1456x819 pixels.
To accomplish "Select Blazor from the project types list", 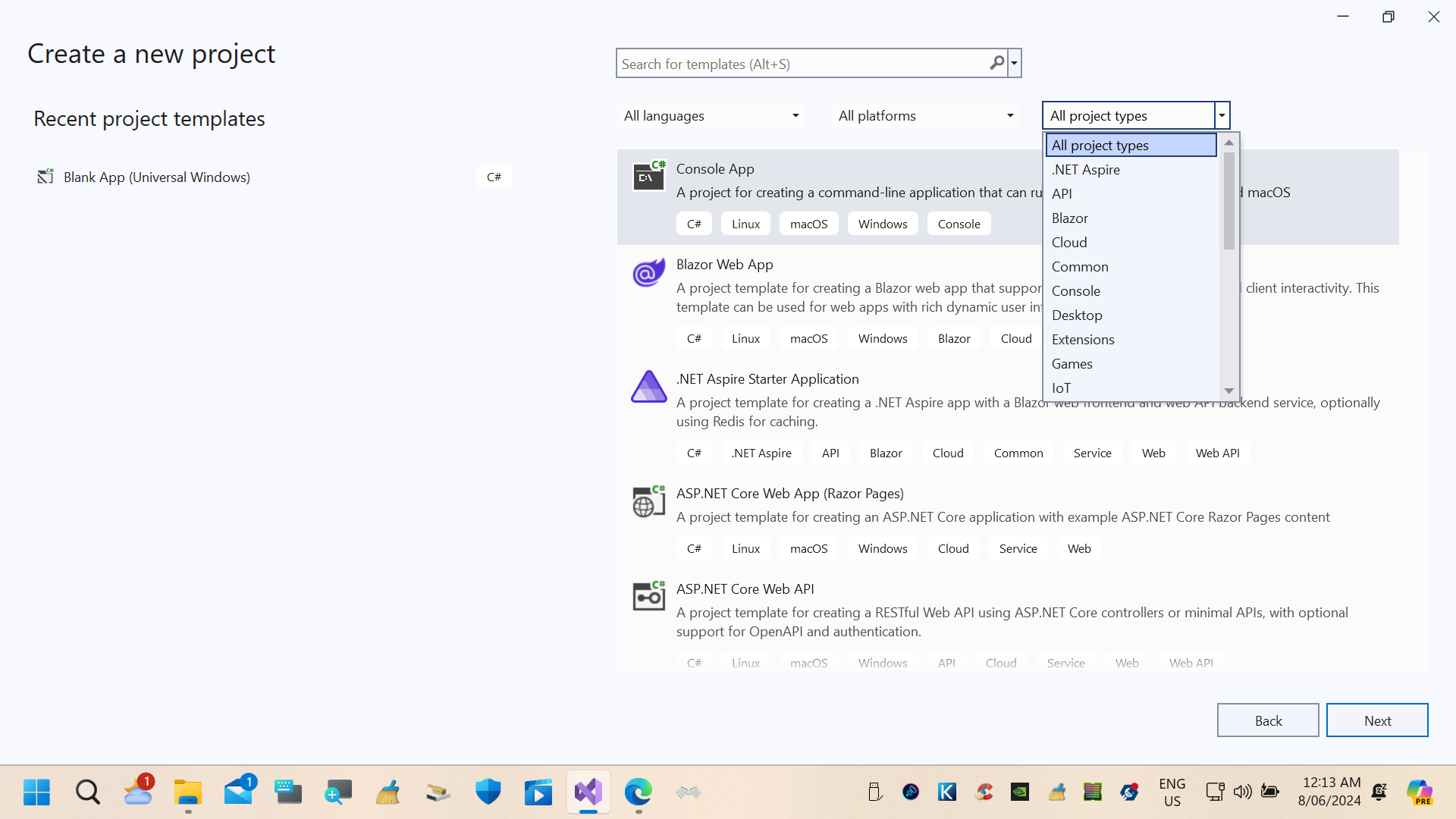I will coord(1069,218).
